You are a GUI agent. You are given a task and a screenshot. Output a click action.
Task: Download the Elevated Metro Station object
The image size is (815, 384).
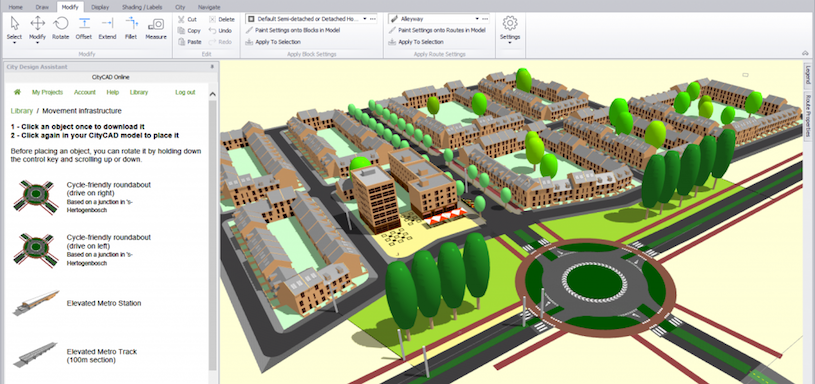pos(36,303)
